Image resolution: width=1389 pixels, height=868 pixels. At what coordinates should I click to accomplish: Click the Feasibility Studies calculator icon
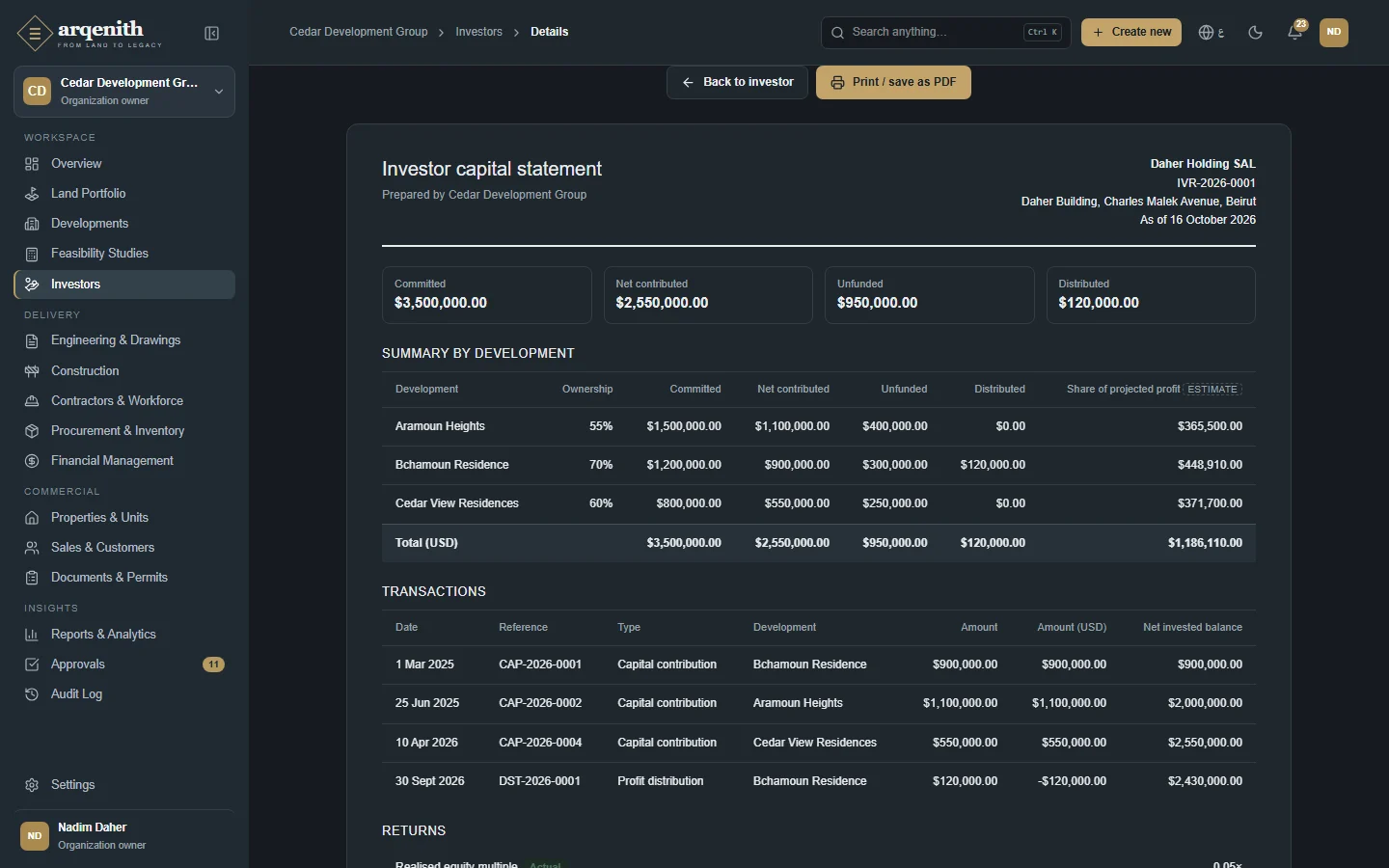32,254
